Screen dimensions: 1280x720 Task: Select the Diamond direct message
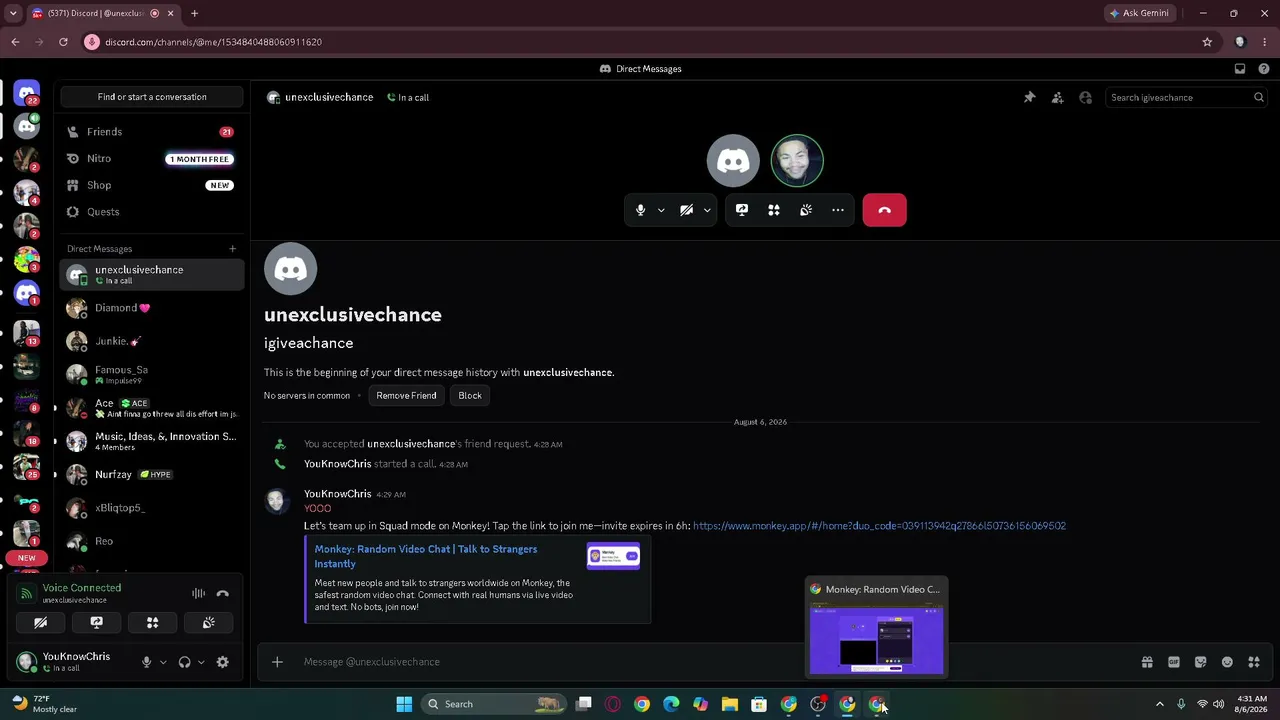coord(152,308)
